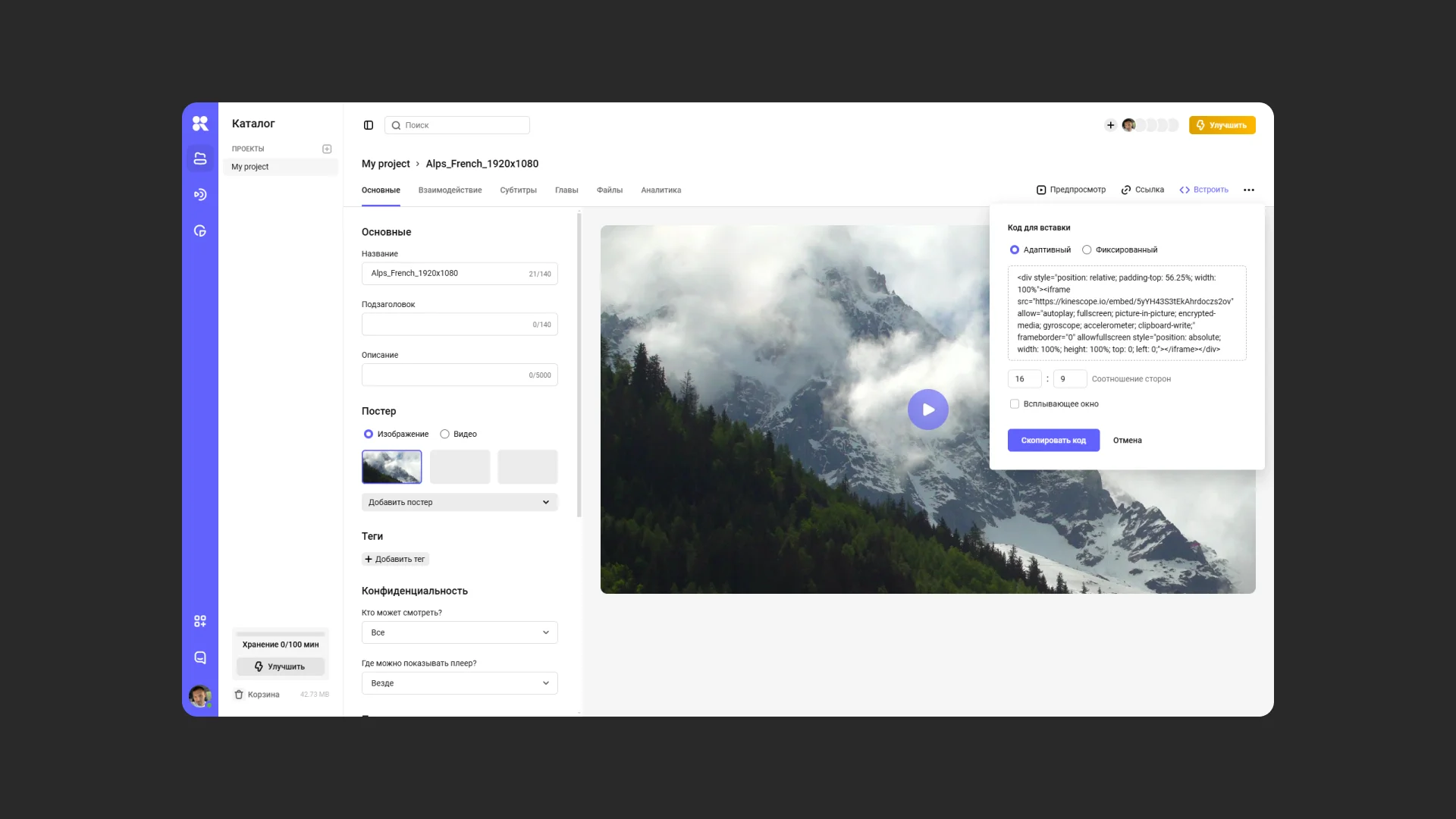Switch to the Субтитры tab
The image size is (1456, 819).
point(518,190)
